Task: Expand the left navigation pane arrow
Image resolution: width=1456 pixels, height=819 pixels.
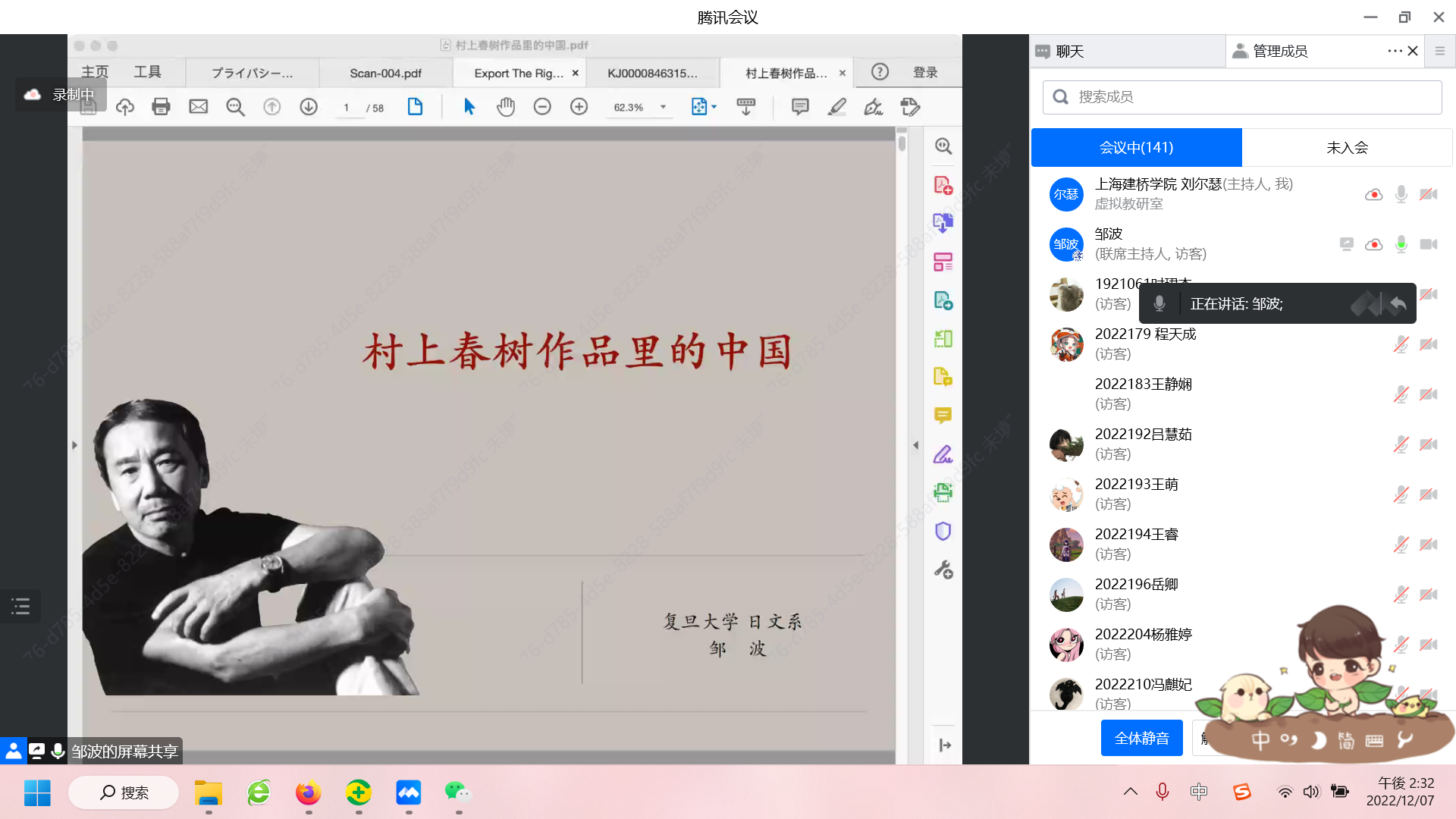Action: (x=74, y=445)
